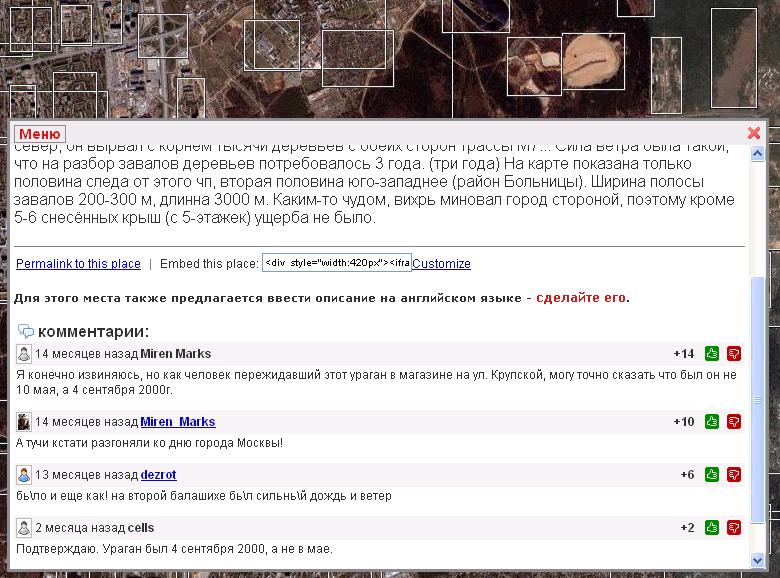Open the Permalink to this place link
Viewport: 780px width, 578px height.
pos(78,264)
